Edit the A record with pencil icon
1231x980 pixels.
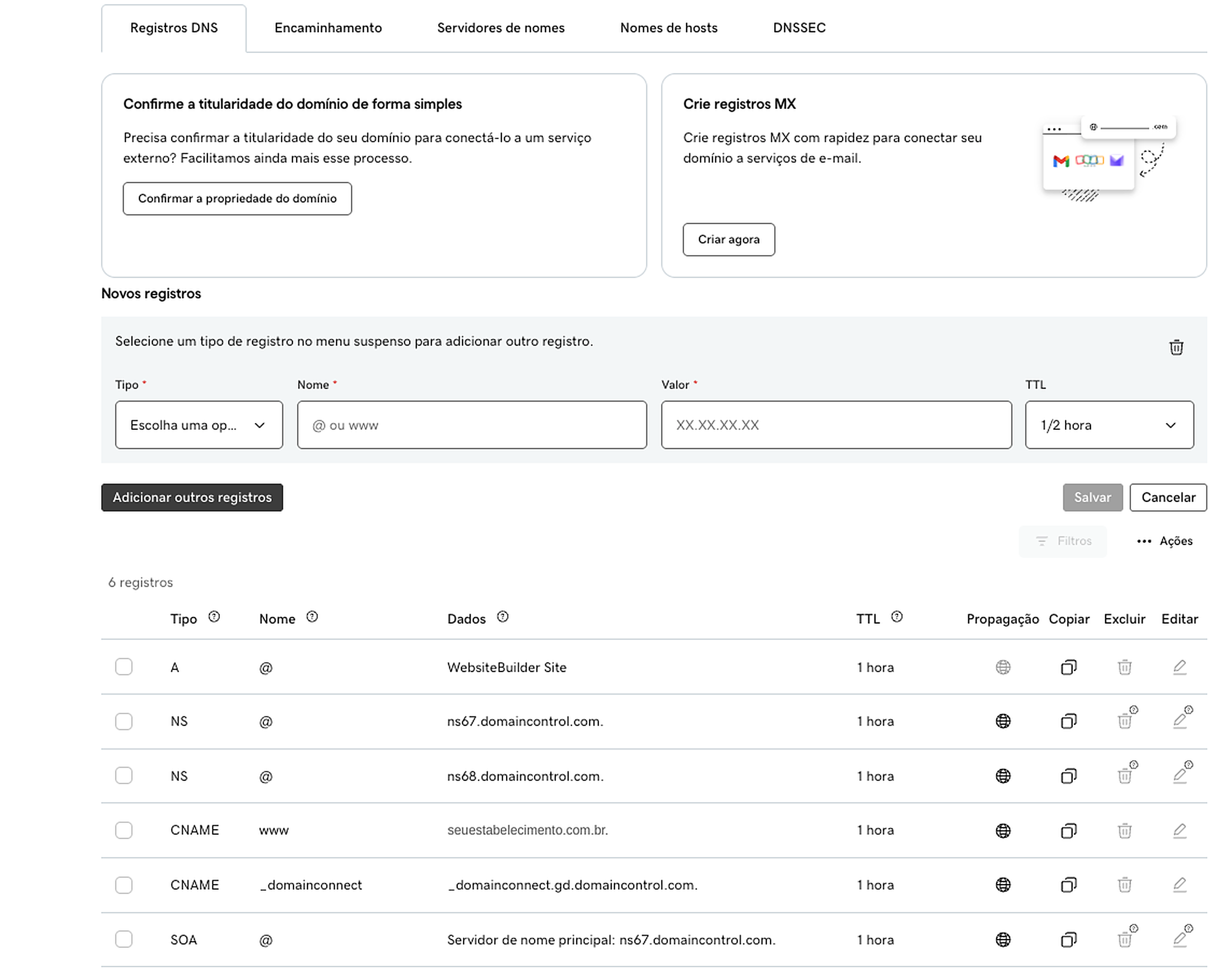[1179, 667]
